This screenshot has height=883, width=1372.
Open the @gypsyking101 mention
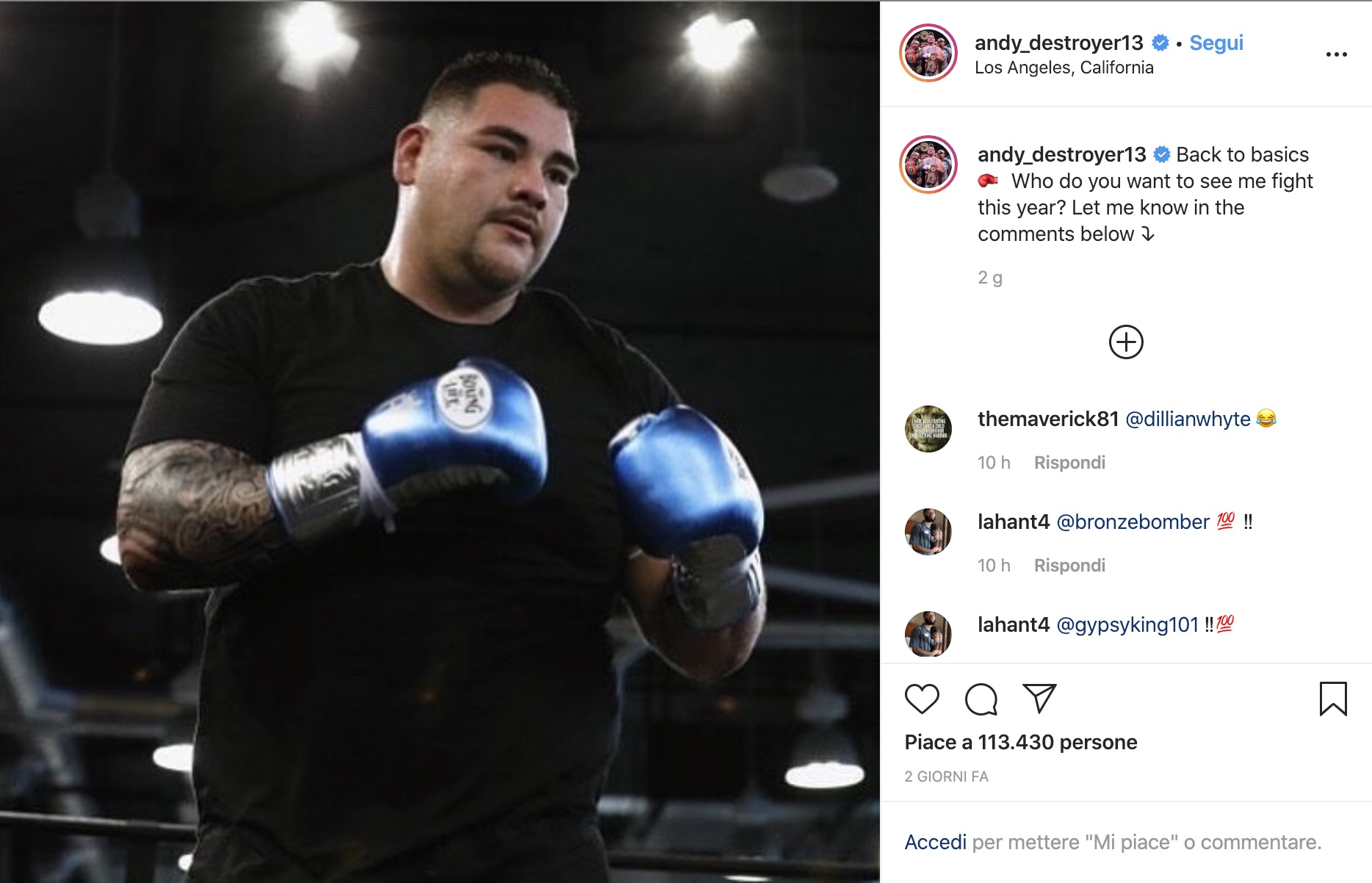coord(1127,624)
